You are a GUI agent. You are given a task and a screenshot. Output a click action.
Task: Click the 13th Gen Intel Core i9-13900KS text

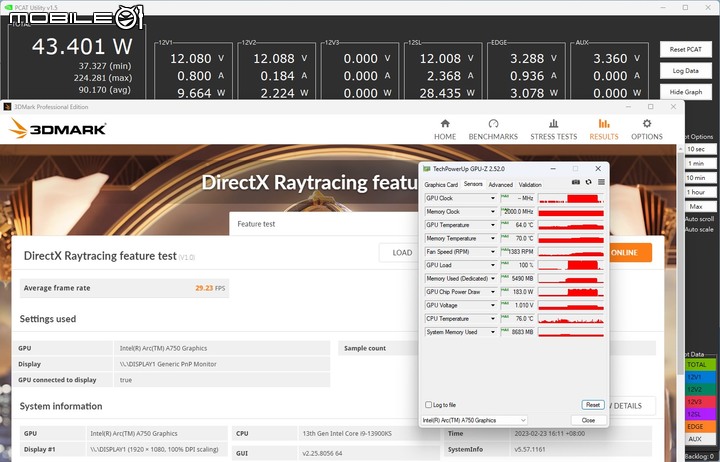(x=347, y=433)
